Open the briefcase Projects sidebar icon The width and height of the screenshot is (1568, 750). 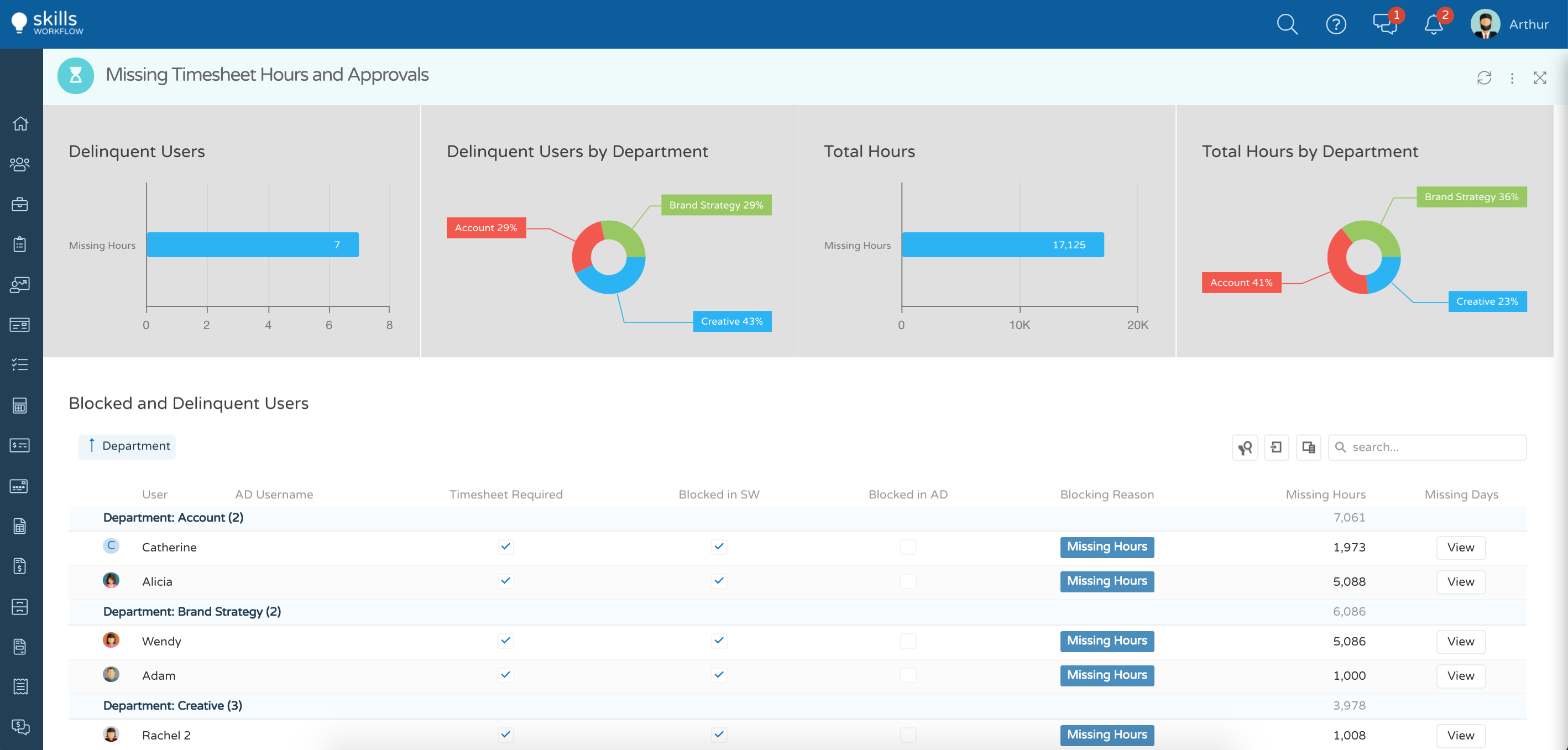[x=20, y=204]
